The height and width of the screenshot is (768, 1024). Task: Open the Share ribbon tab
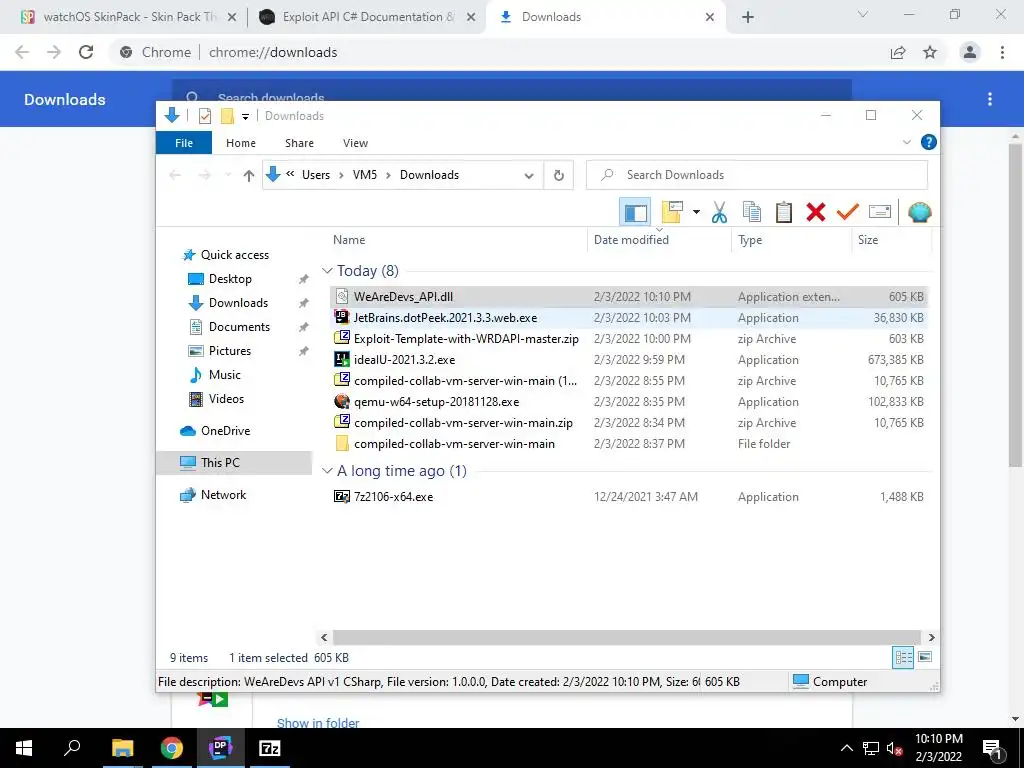299,142
